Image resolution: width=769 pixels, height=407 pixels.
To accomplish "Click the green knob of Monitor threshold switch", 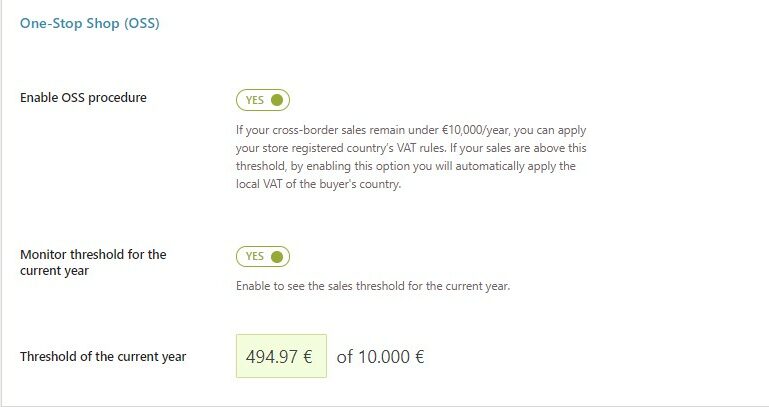I will click(277, 256).
